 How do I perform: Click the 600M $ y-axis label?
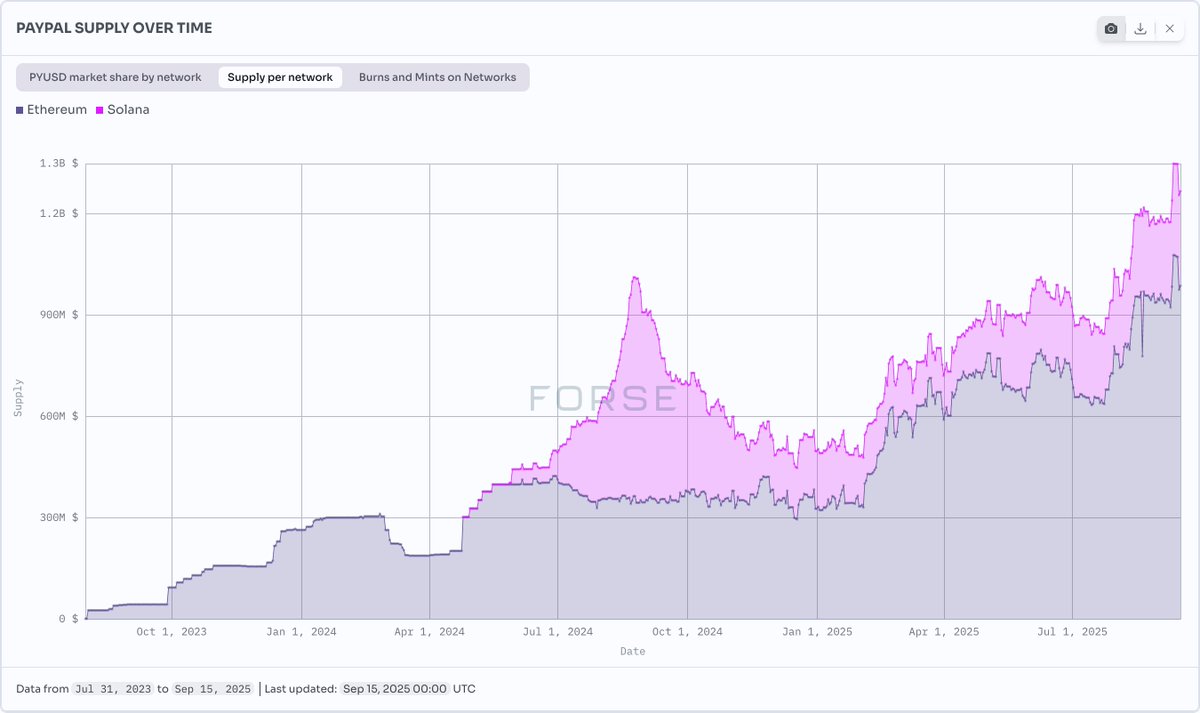[61, 416]
